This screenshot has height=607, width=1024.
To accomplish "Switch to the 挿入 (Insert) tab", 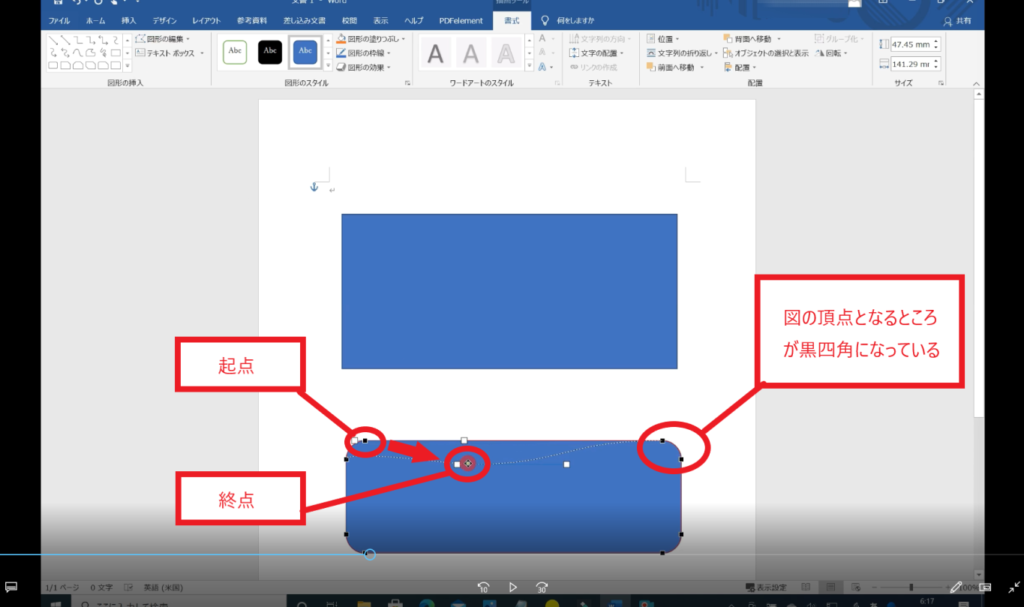I will [x=129, y=20].
